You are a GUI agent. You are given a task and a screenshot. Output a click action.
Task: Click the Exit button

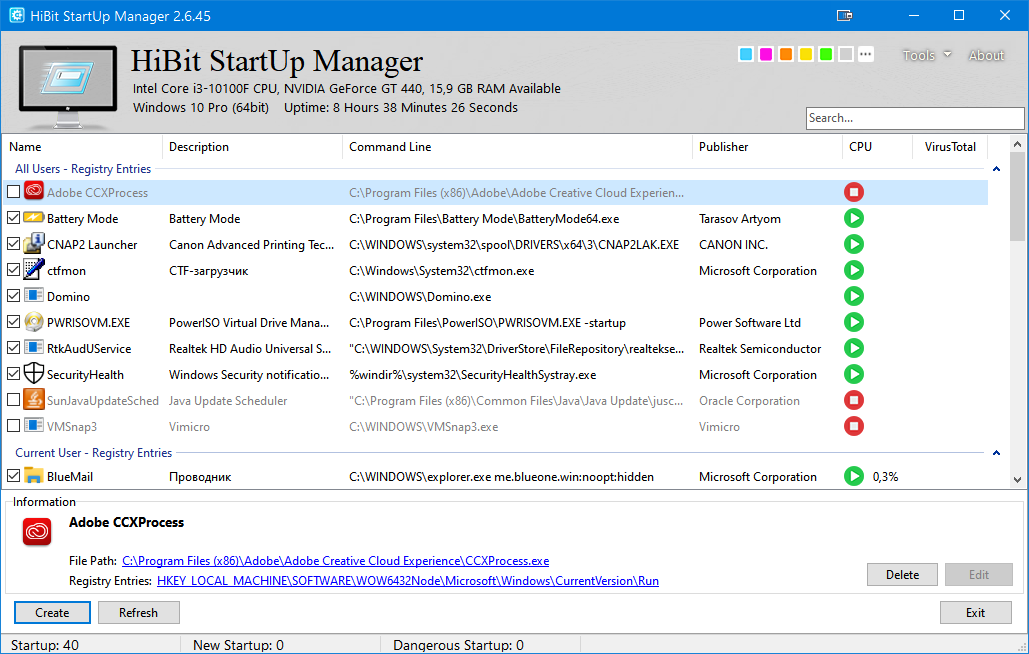coord(975,613)
